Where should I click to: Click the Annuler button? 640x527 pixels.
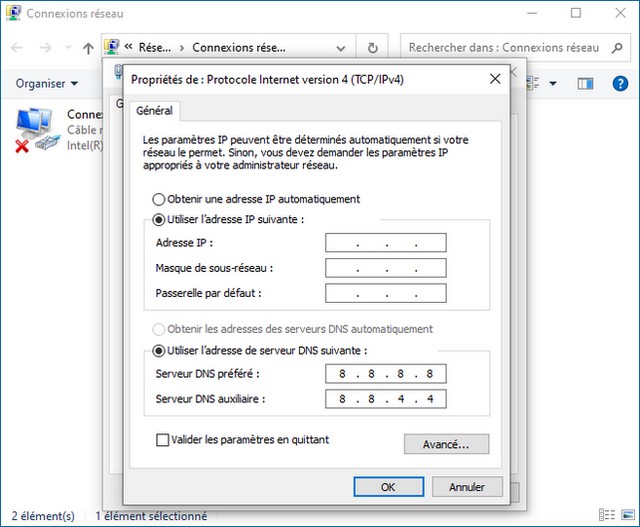(467, 487)
